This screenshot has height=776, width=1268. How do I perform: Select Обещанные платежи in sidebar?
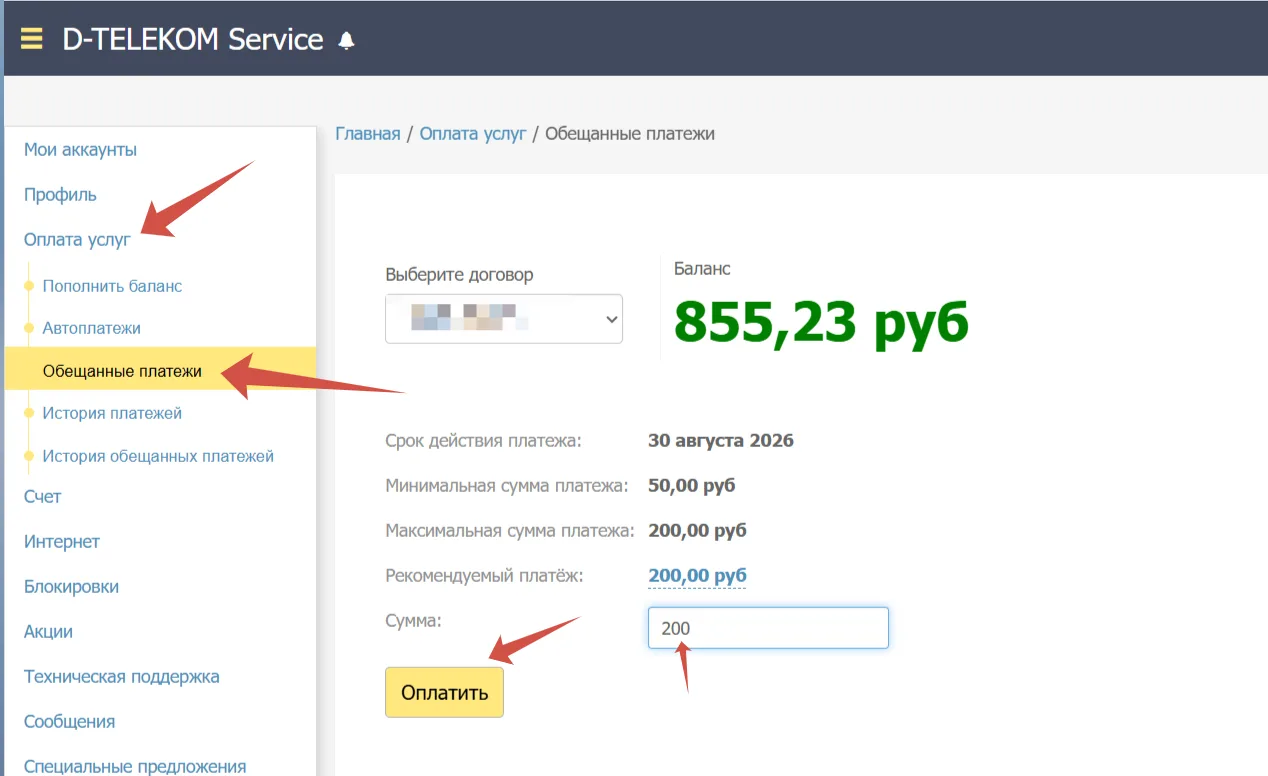pyautogui.click(x=160, y=371)
